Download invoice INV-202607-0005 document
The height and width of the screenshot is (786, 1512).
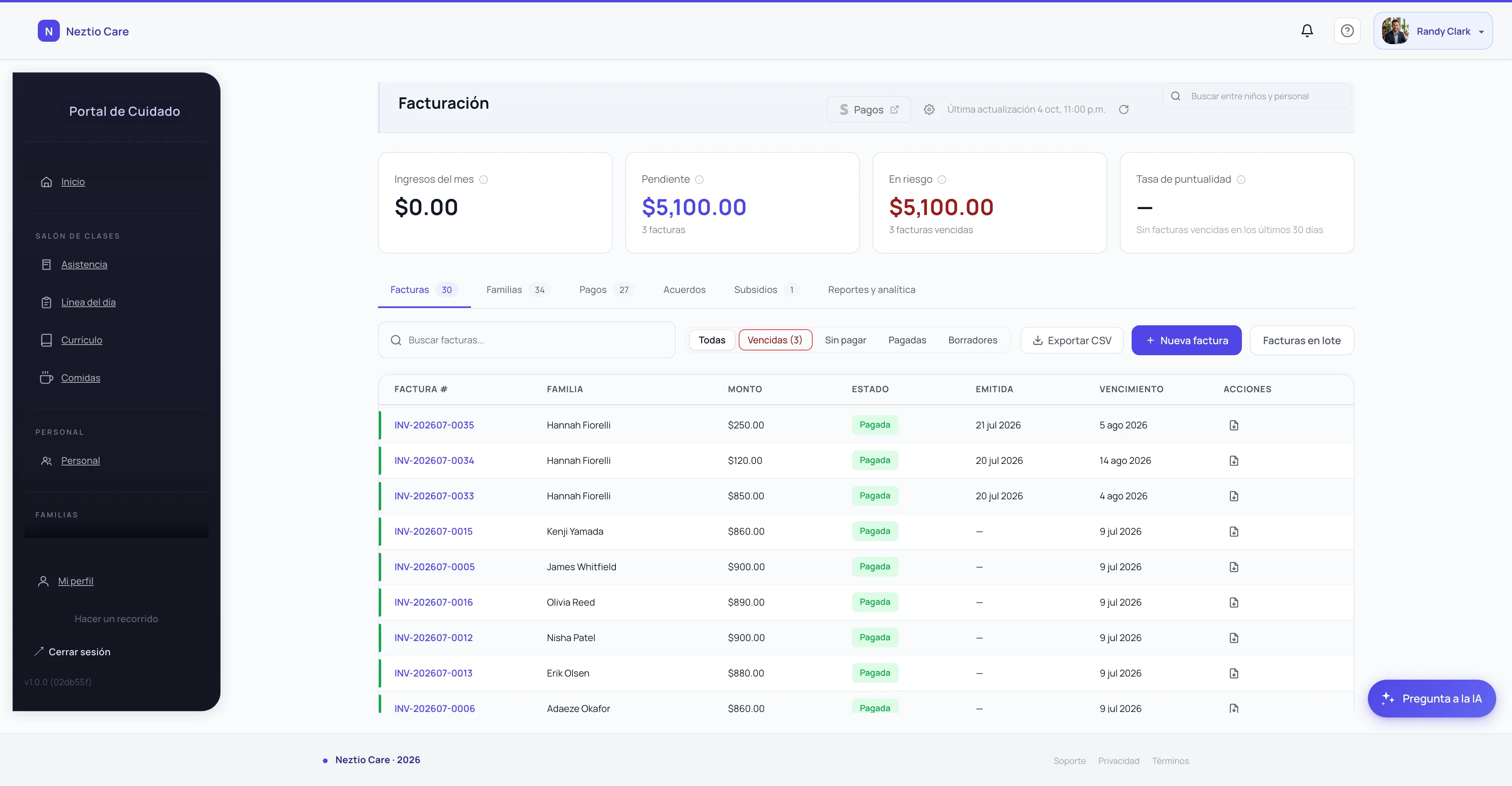(1234, 567)
